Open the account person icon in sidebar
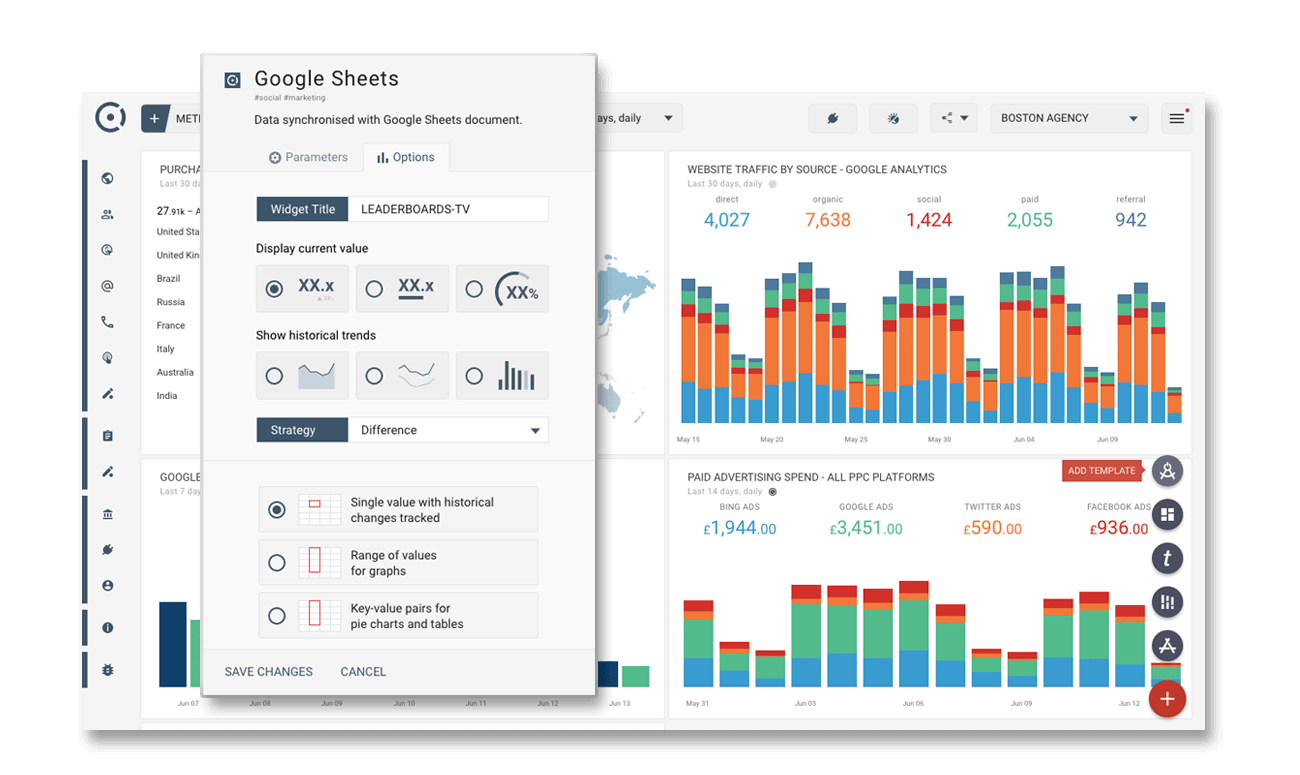The width and height of the screenshot is (1300, 775). pyautogui.click(x=107, y=585)
